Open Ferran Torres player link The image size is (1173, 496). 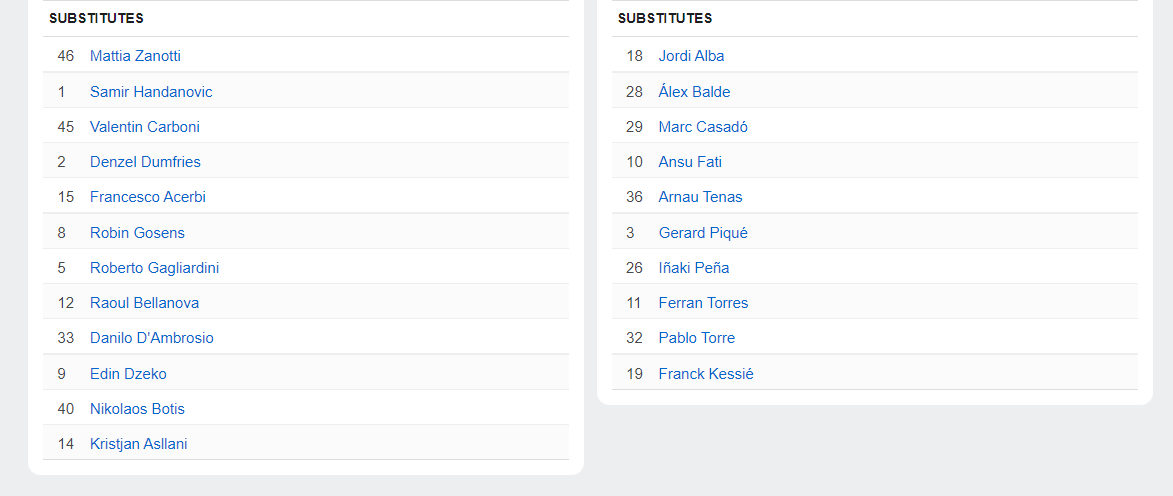point(703,303)
